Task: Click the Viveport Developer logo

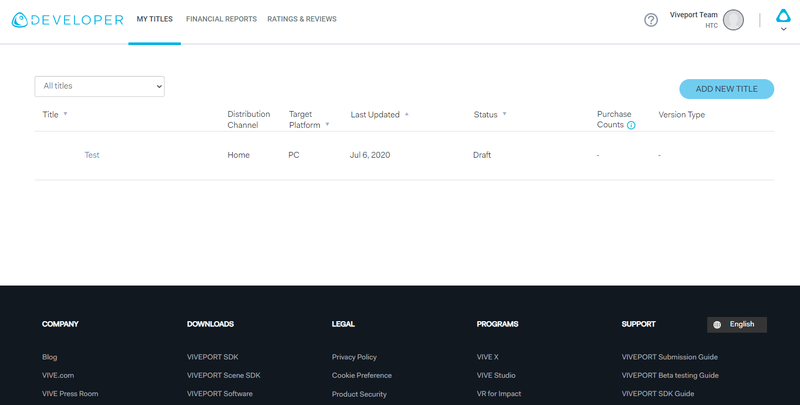Action: tap(67, 20)
